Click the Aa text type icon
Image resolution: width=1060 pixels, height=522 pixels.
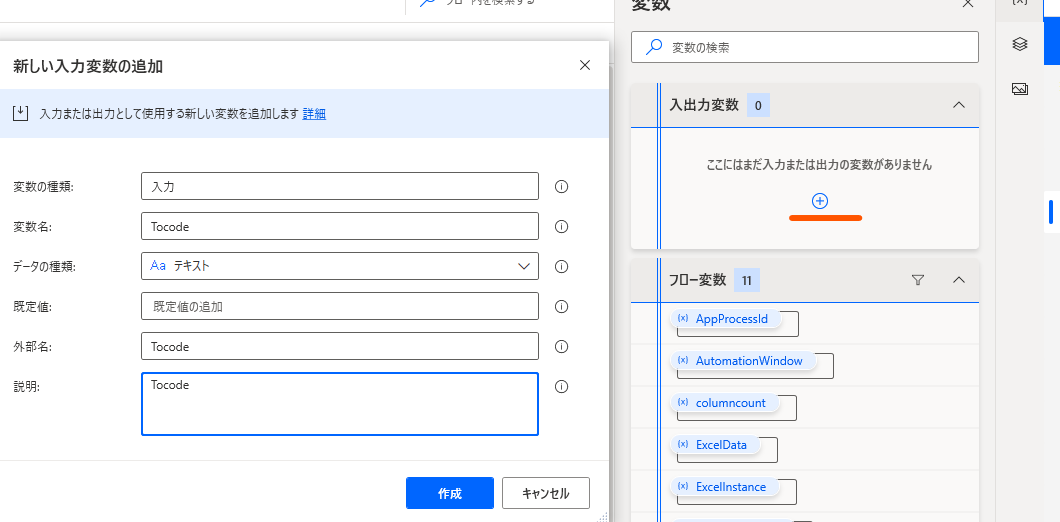point(158,266)
